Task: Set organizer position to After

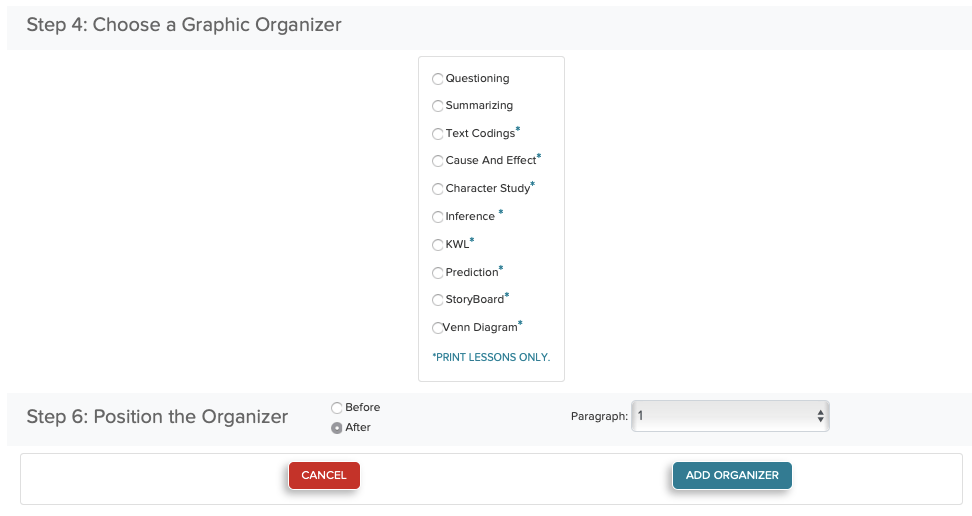Action: coord(337,428)
